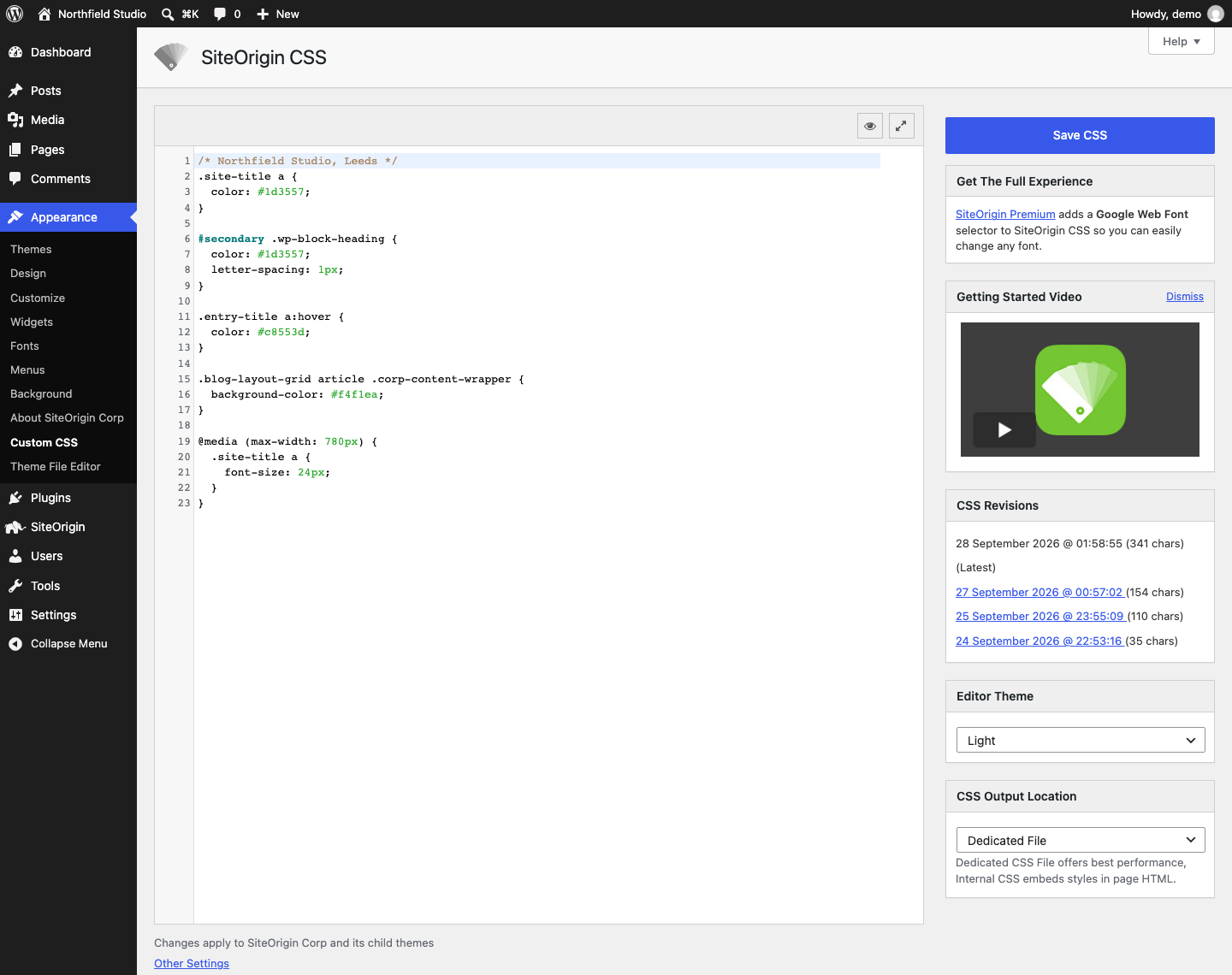Click the plus New icon
1232x975 pixels.
tap(263, 14)
